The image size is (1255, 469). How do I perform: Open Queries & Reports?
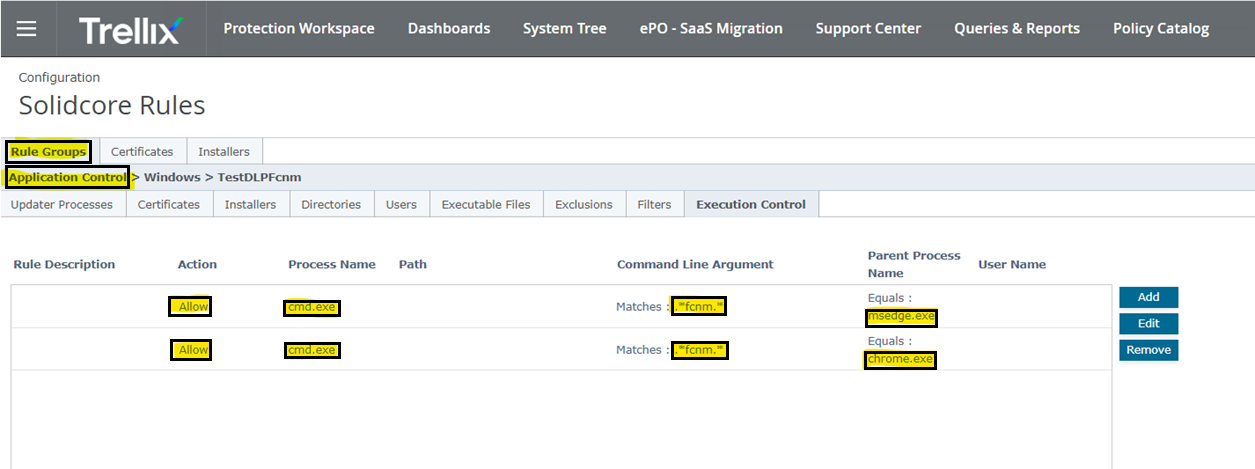coord(1016,29)
